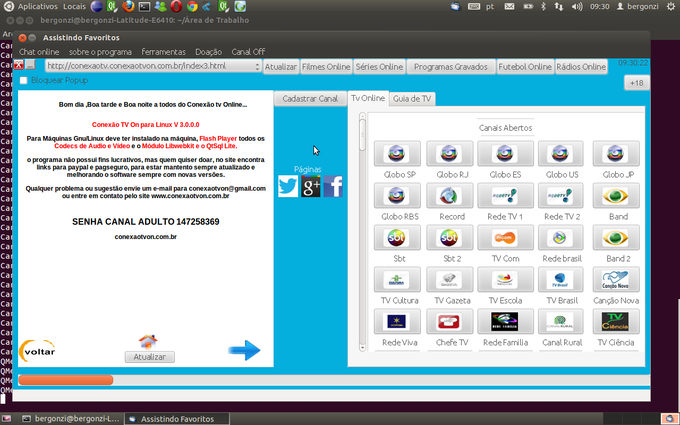The width and height of the screenshot is (680, 425).
Task: Click the red X stop button beside URL
Action: tap(18, 65)
